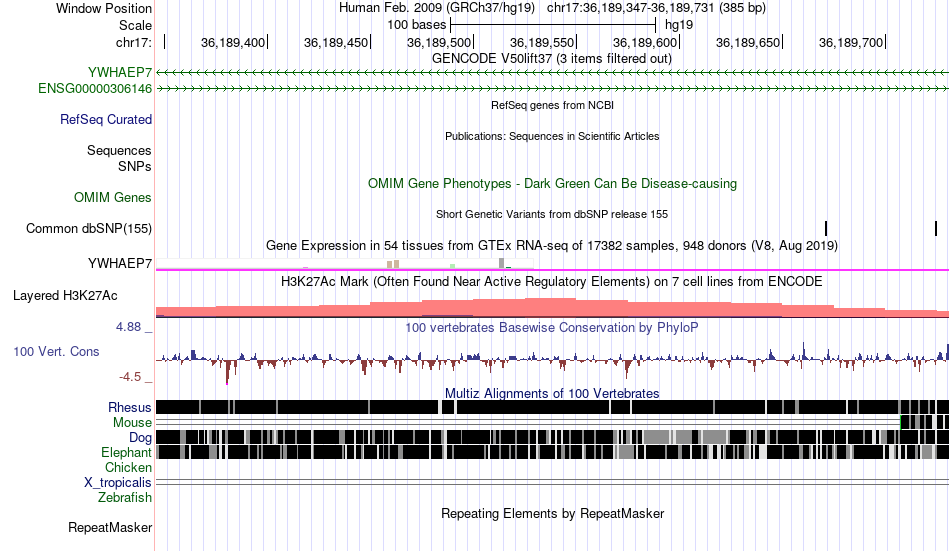Viewport: 950px width, 551px height.
Task: Click the SNPs publications track label
Action: pos(135,166)
